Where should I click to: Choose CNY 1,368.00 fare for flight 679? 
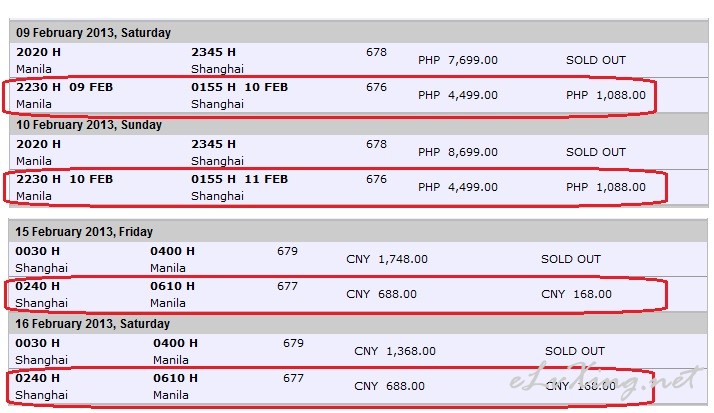(x=395, y=351)
